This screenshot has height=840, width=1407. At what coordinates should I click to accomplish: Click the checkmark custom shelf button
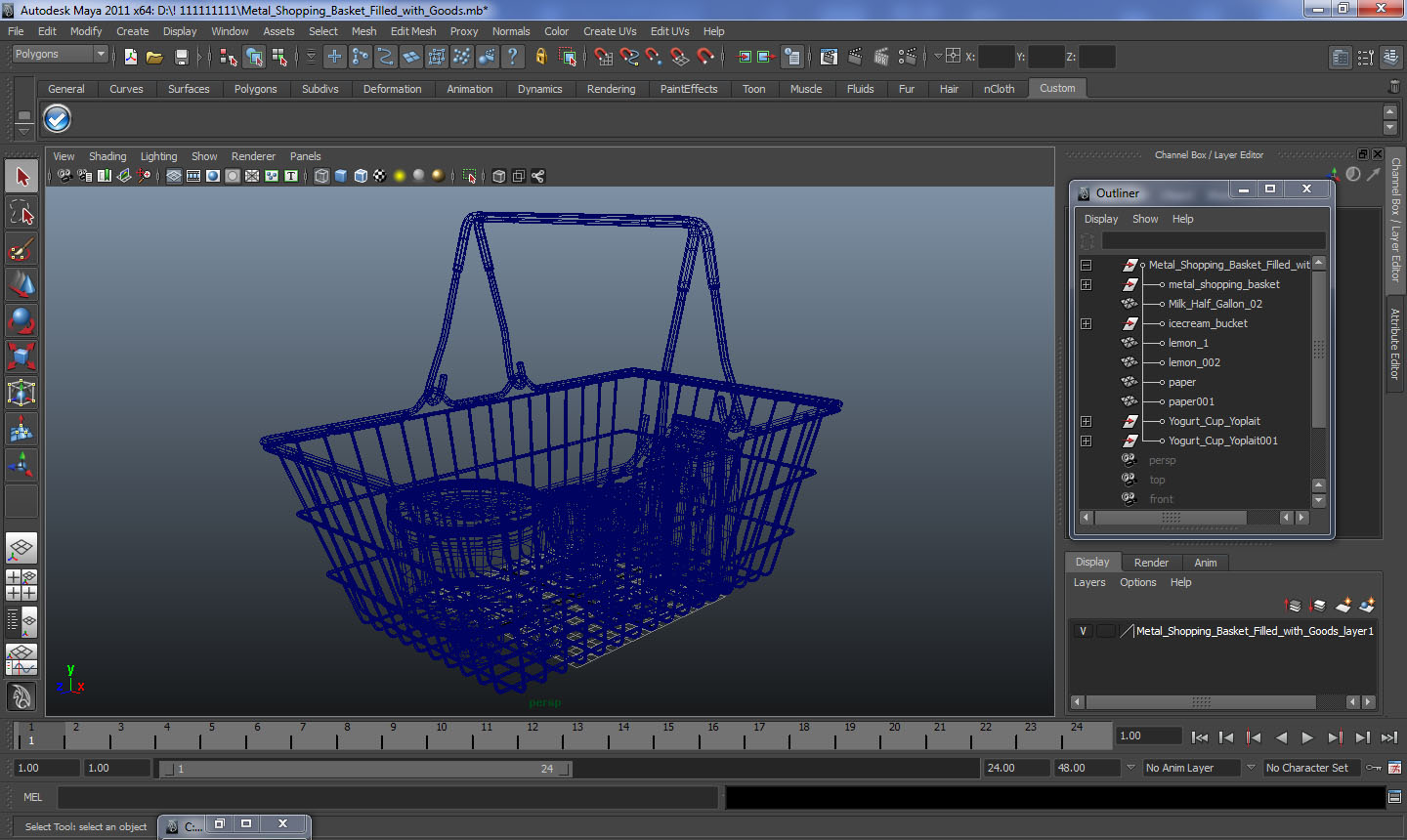tap(58, 119)
